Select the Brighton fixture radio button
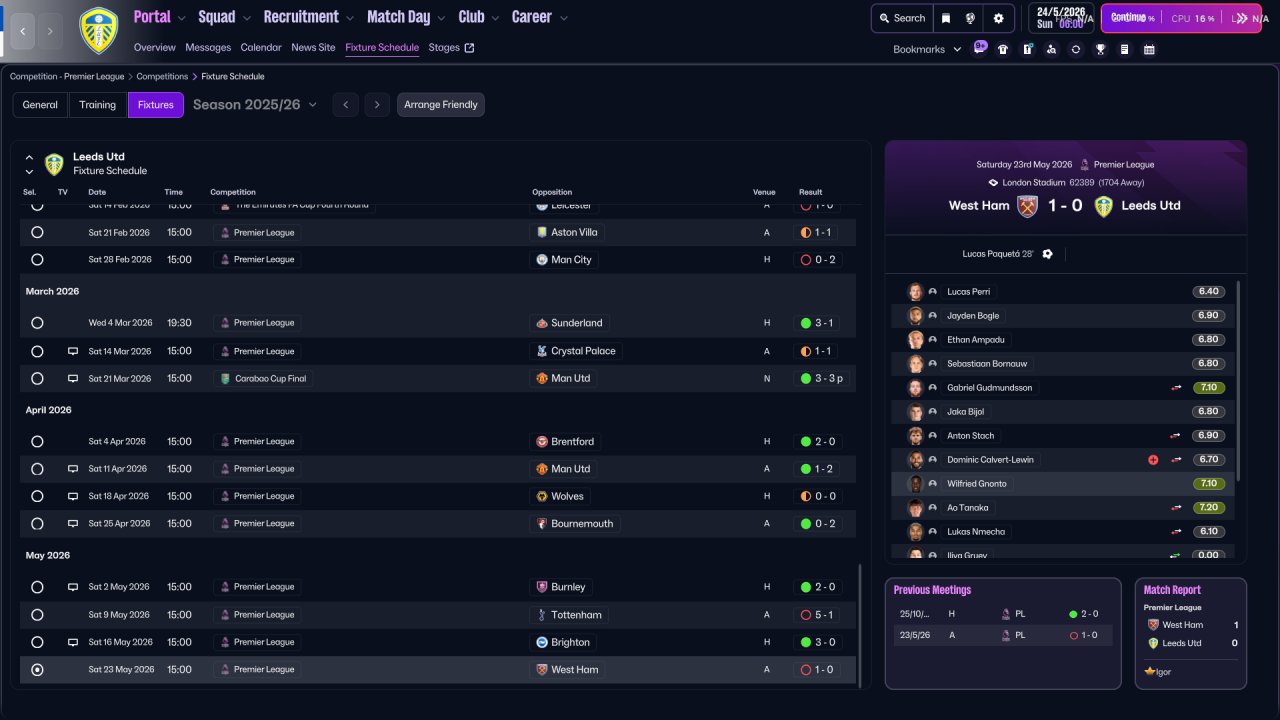 coord(37,642)
